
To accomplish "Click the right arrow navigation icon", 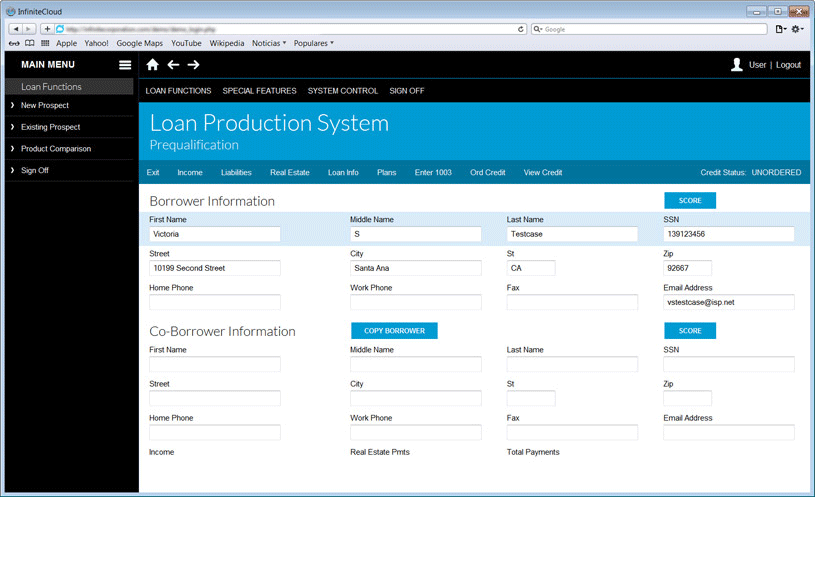I will (194, 65).
